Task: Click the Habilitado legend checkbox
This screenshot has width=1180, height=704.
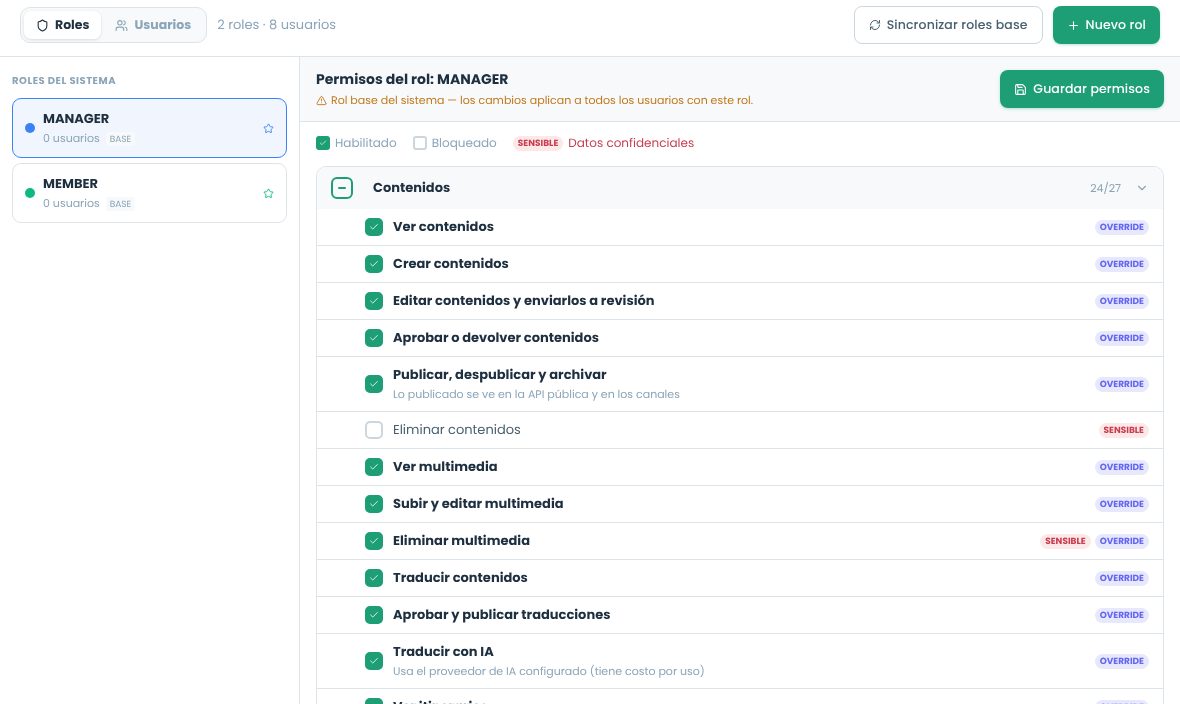Action: click(323, 143)
